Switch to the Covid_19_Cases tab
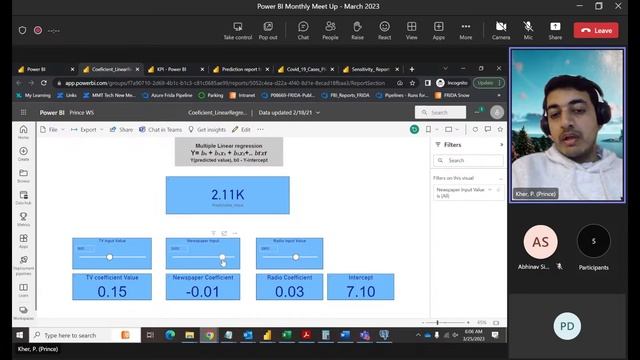Image resolution: width=640 pixels, height=360 pixels. [x=306, y=69]
